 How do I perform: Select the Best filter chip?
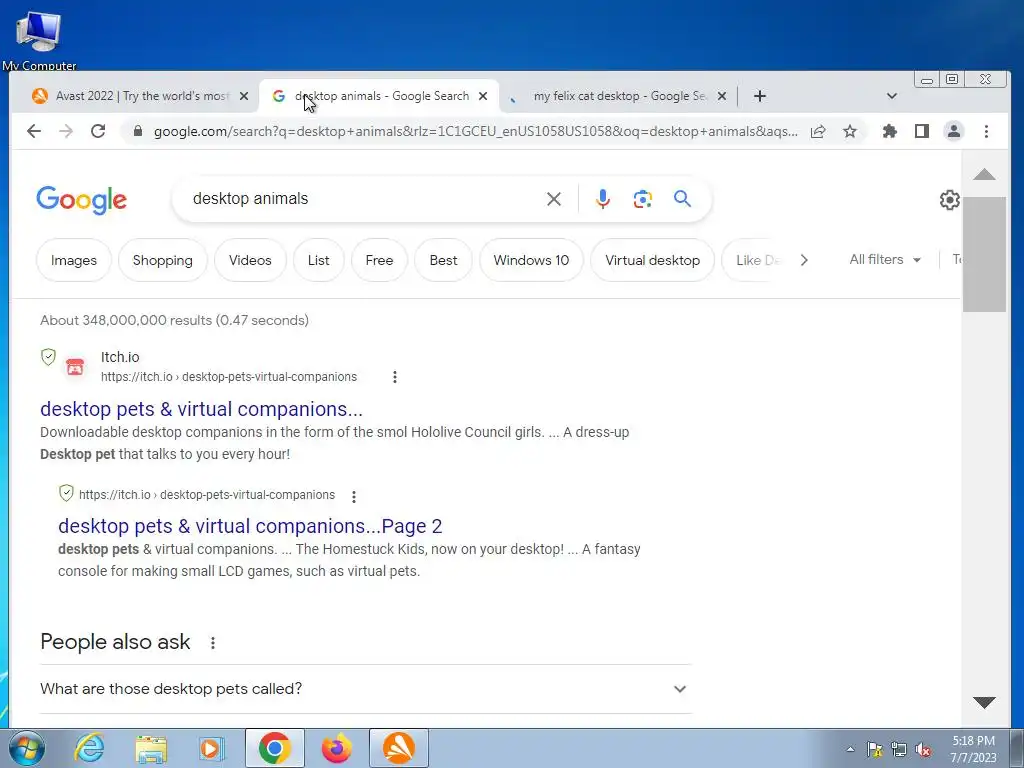pyautogui.click(x=443, y=260)
